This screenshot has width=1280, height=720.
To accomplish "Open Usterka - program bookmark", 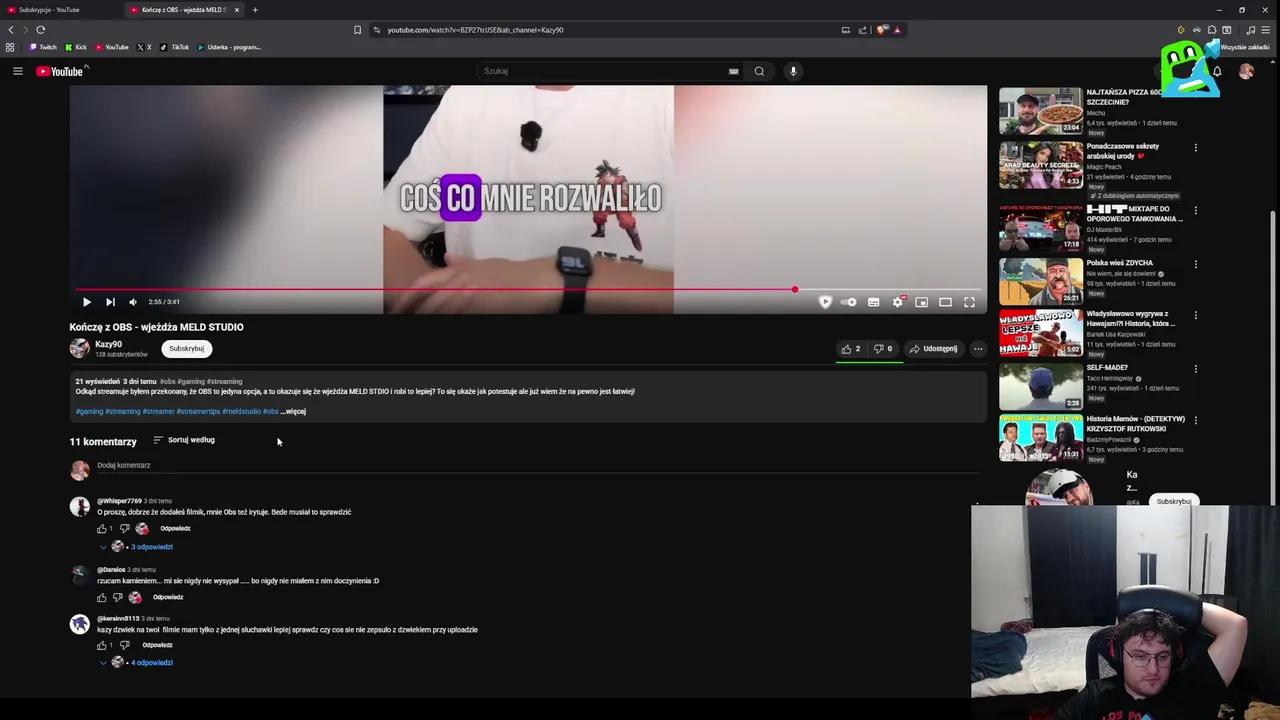I will point(229,47).
